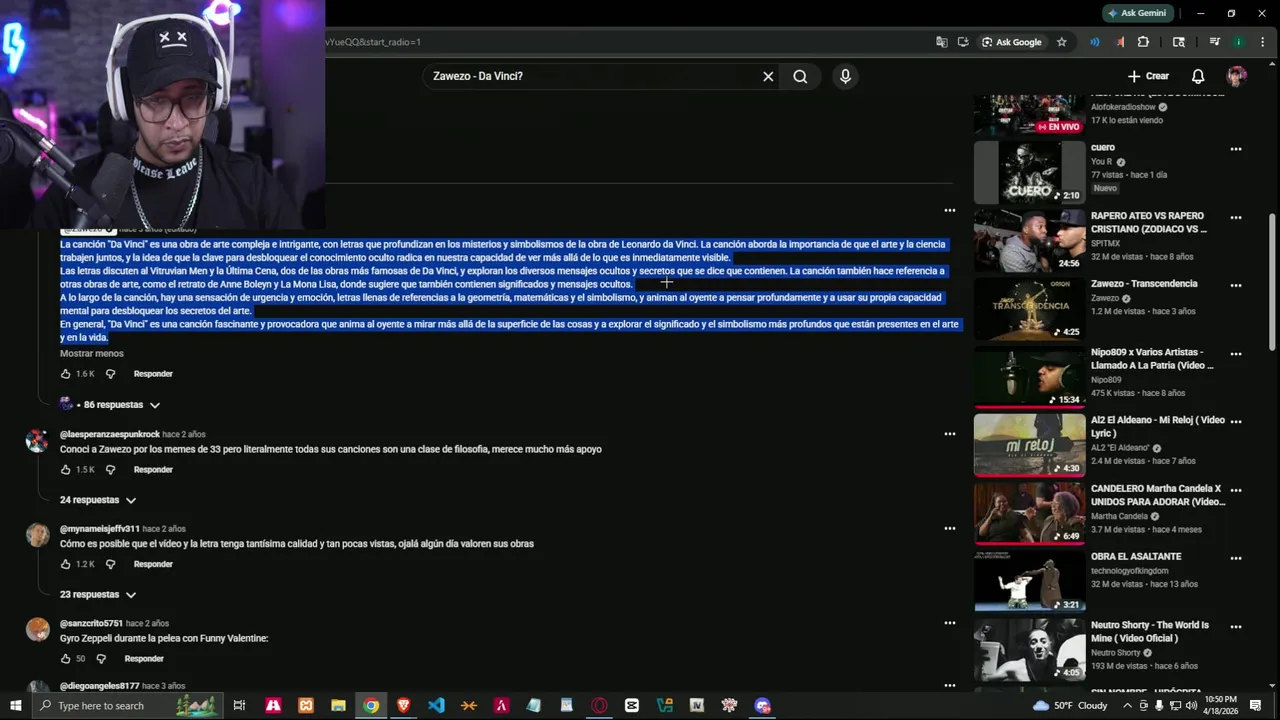Bookmark this page with the star icon

pyautogui.click(x=1061, y=42)
